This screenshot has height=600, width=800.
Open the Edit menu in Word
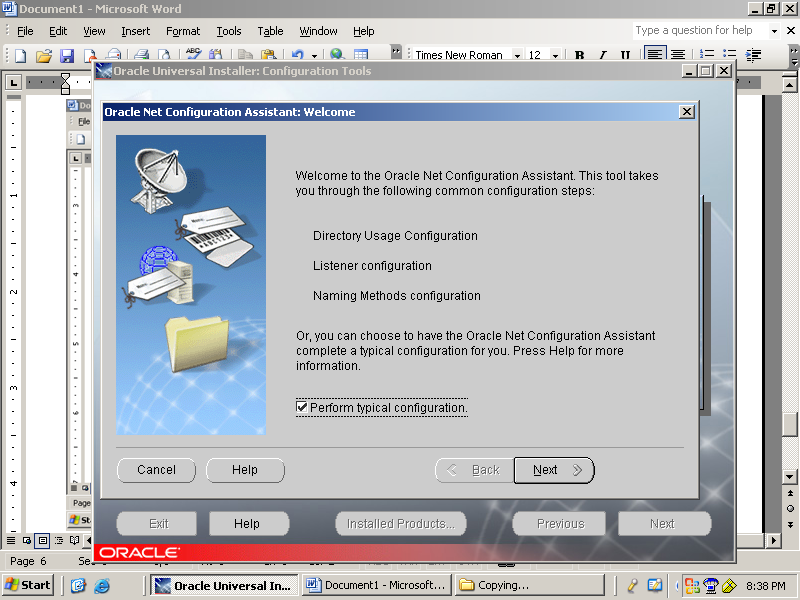pyautogui.click(x=58, y=31)
